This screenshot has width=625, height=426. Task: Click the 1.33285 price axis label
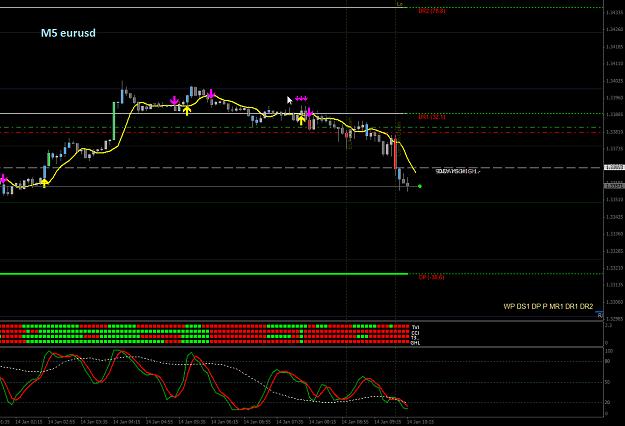coord(614,251)
